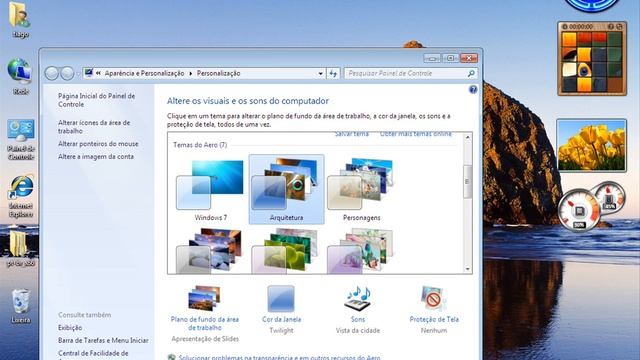Image resolution: width=640 pixels, height=360 pixels.
Task: Open the Central de Facilidade de Acesso link
Action: pyautogui.click(x=93, y=355)
